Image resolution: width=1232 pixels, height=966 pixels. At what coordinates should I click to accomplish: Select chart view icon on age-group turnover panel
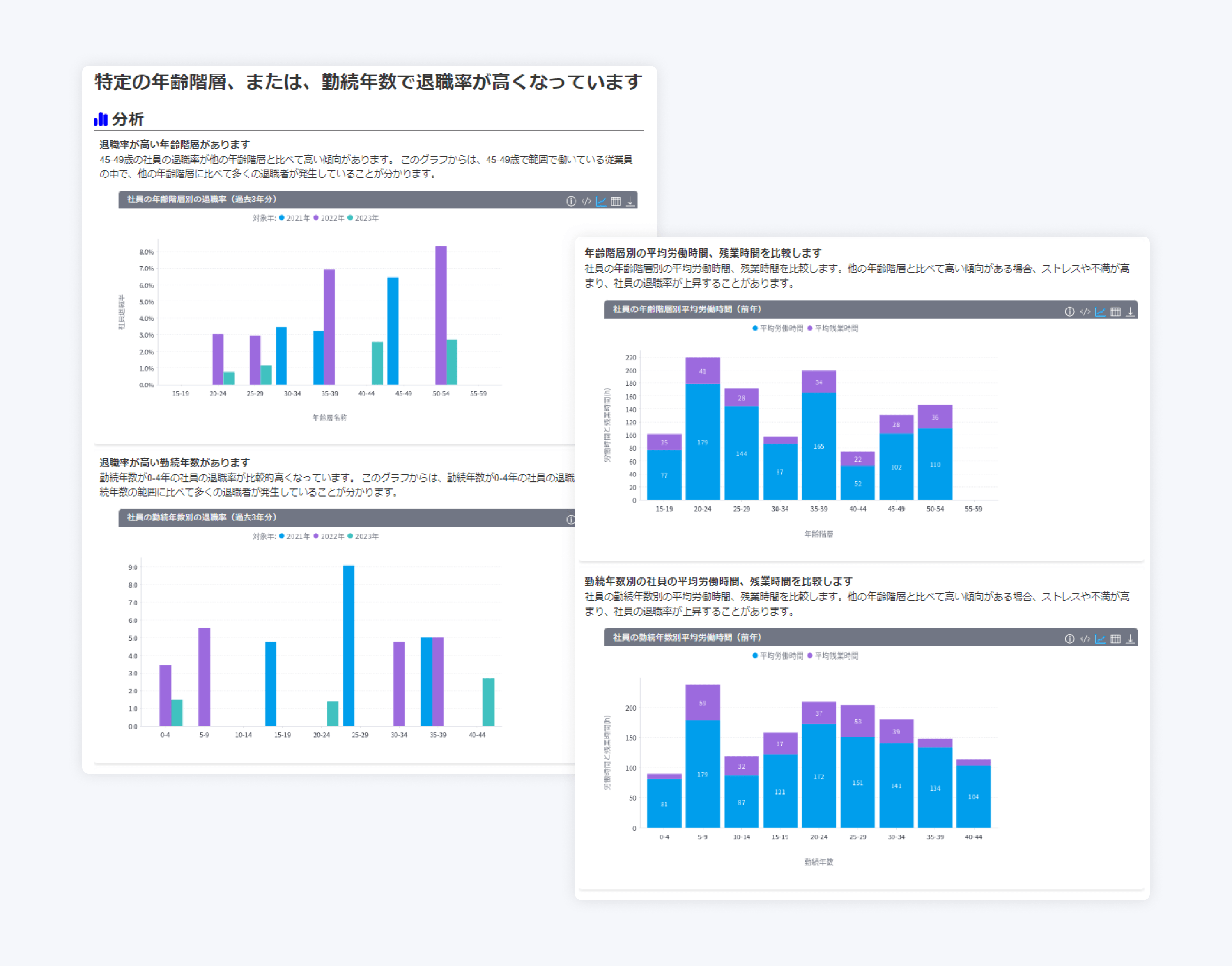click(x=600, y=201)
